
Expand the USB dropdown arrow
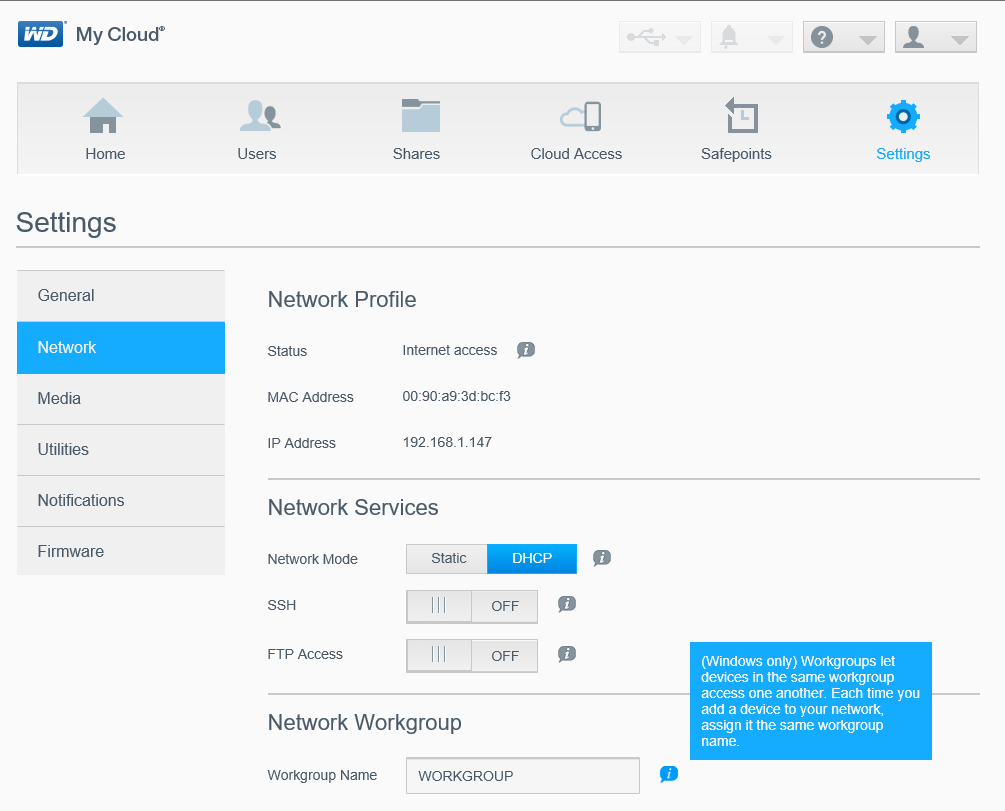click(x=684, y=40)
